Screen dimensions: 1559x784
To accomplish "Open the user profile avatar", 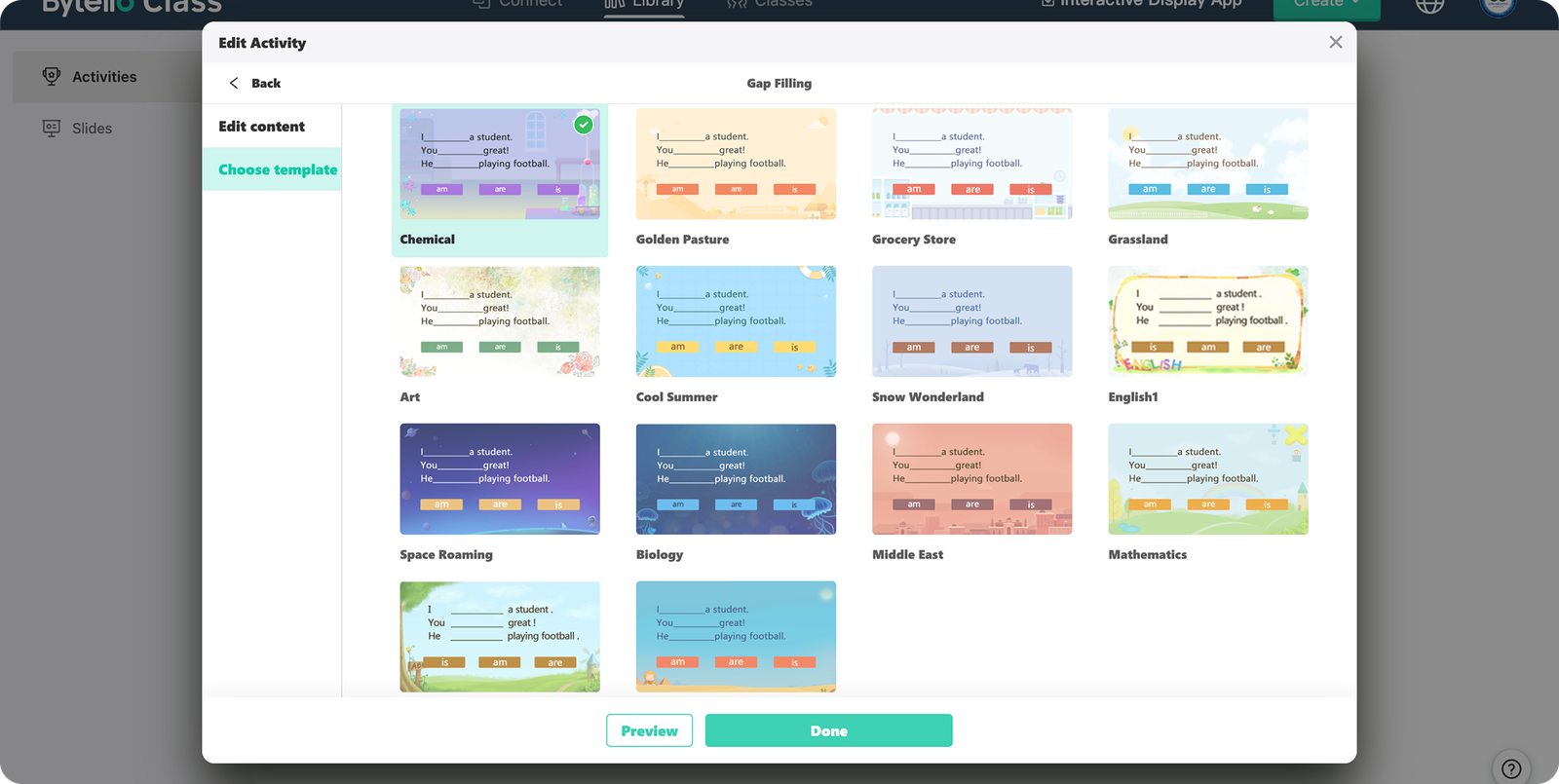I will 1498,6.
